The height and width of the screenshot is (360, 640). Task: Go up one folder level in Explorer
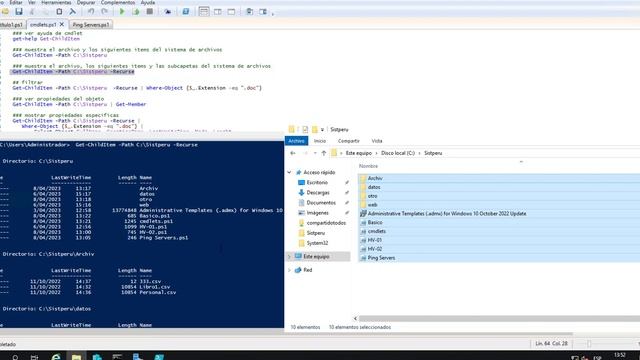point(324,153)
